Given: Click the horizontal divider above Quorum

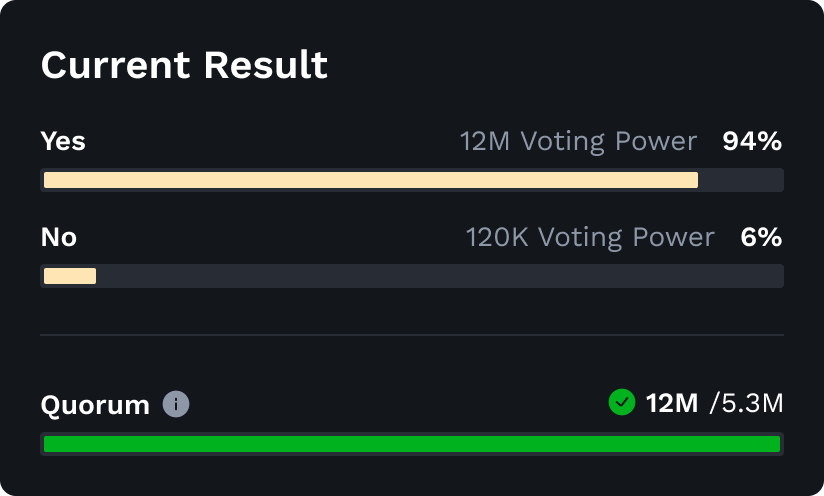Looking at the screenshot, I should pos(412,335).
